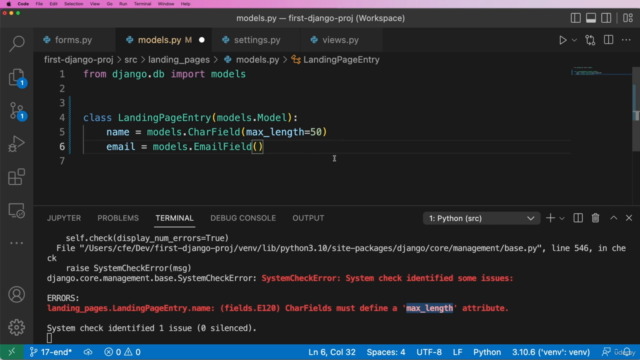The width and height of the screenshot is (640, 360).
Task: Select the TERMINAL panel tab
Action: tap(174, 218)
